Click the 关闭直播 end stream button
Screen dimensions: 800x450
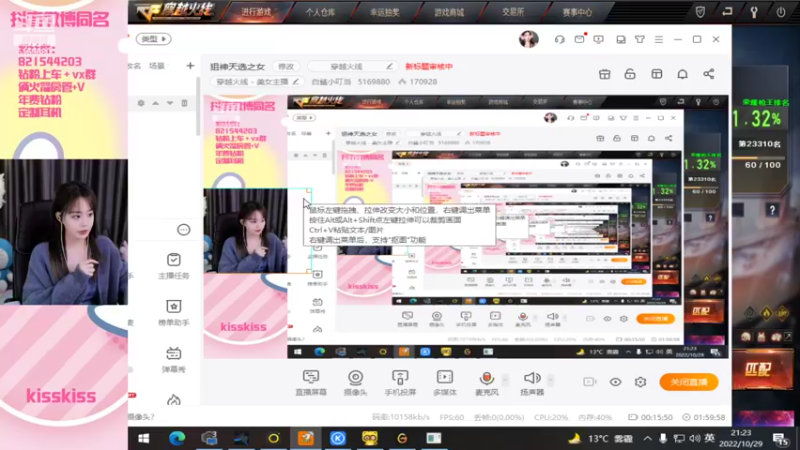point(689,382)
